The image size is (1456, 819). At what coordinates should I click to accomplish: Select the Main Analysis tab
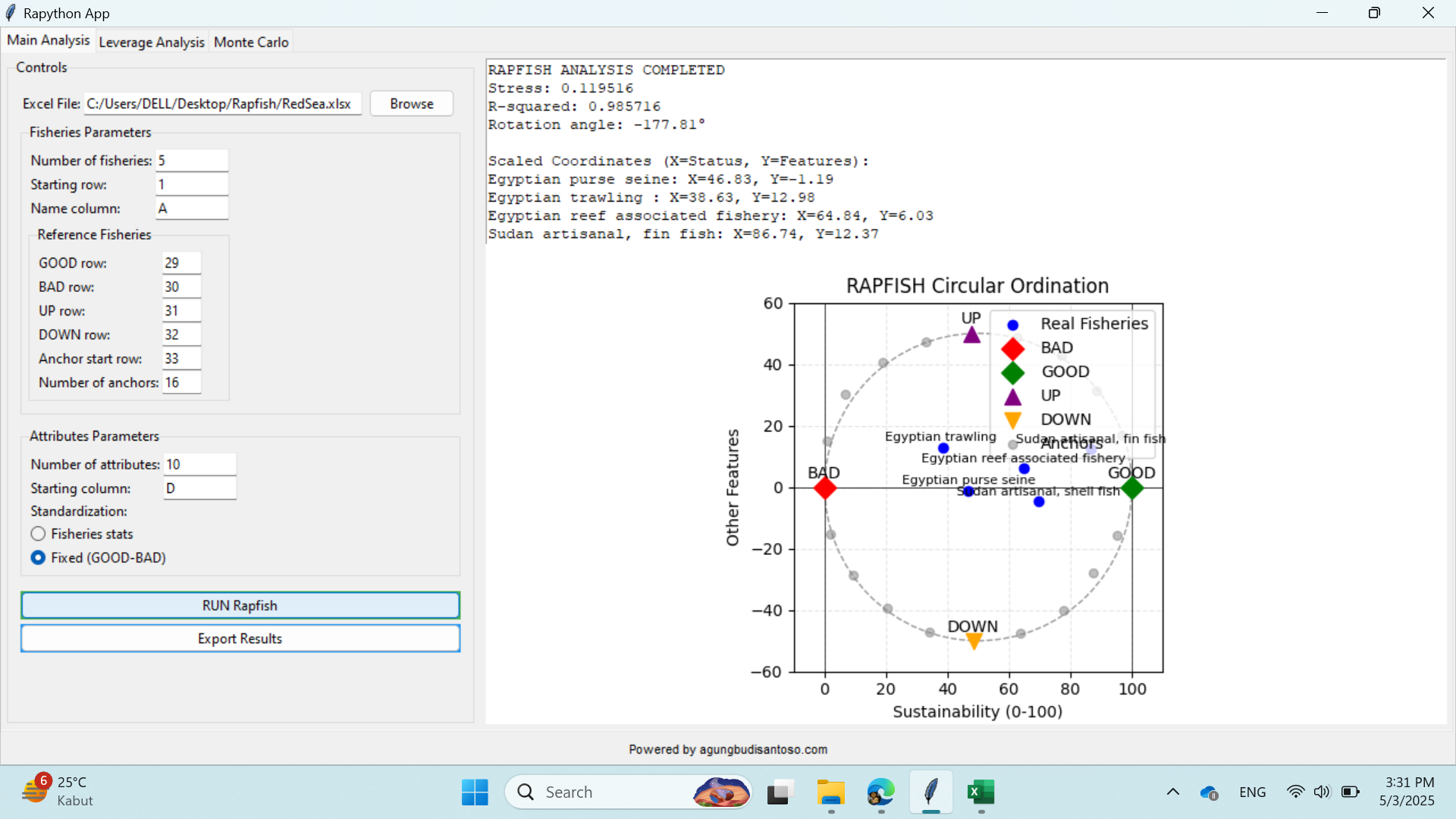49,41
